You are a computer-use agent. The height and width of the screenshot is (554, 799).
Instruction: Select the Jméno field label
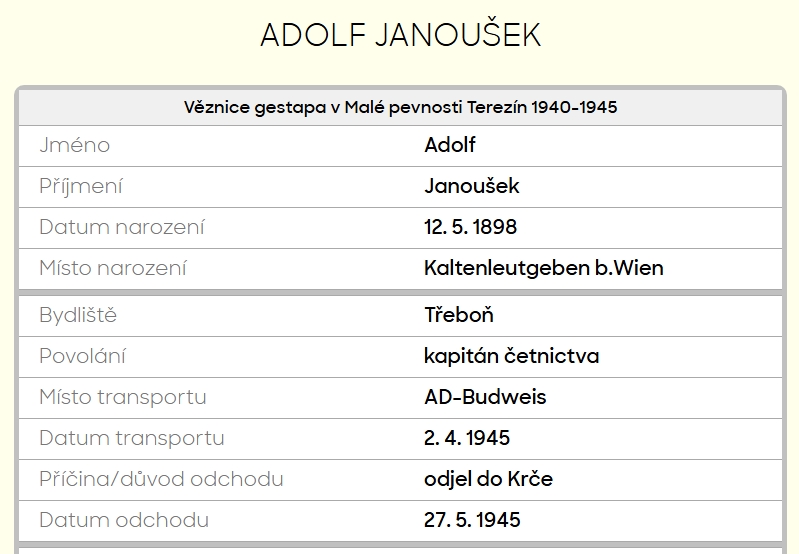tap(74, 145)
